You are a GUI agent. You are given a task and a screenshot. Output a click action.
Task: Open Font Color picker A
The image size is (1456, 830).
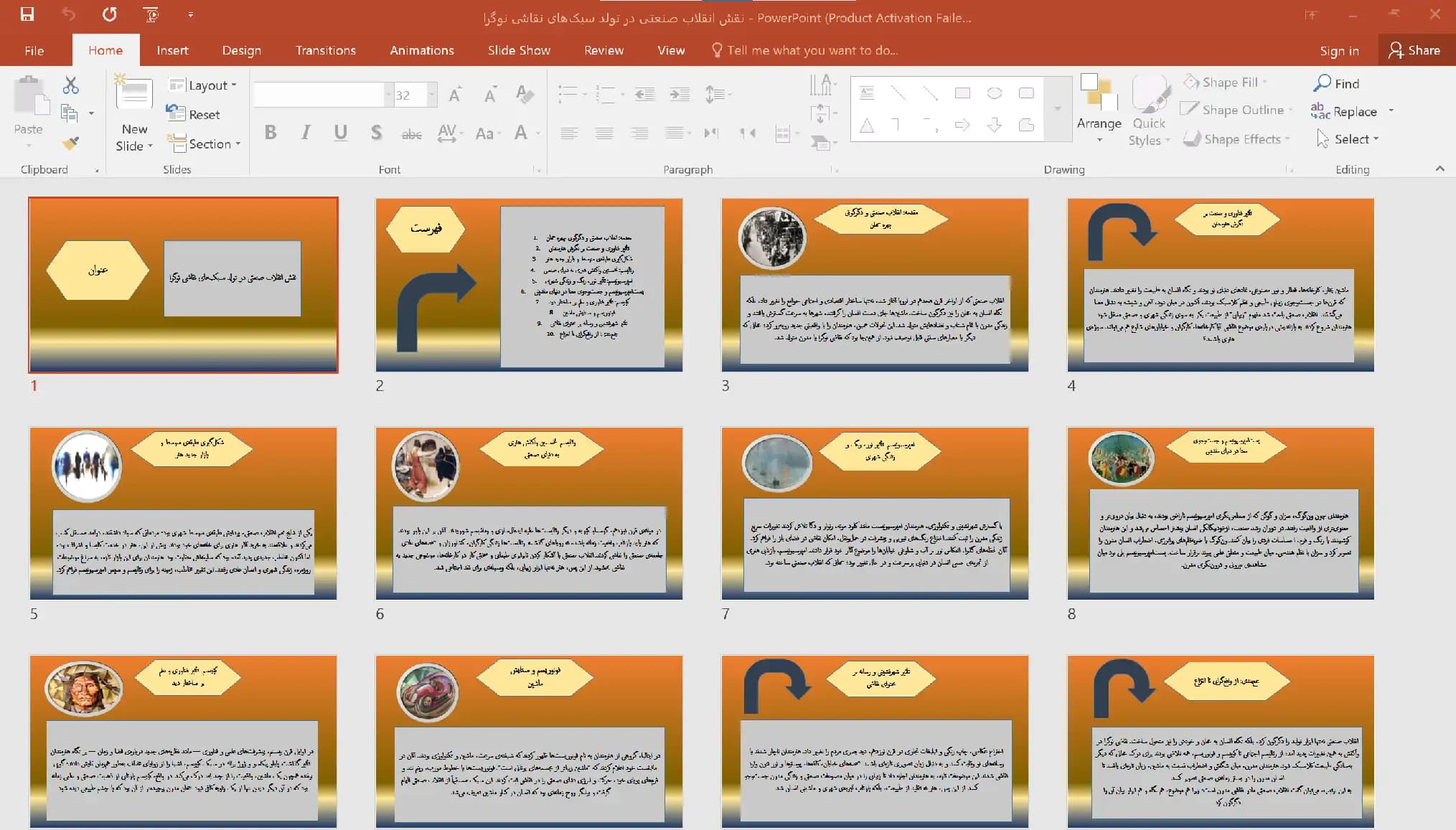(x=521, y=133)
